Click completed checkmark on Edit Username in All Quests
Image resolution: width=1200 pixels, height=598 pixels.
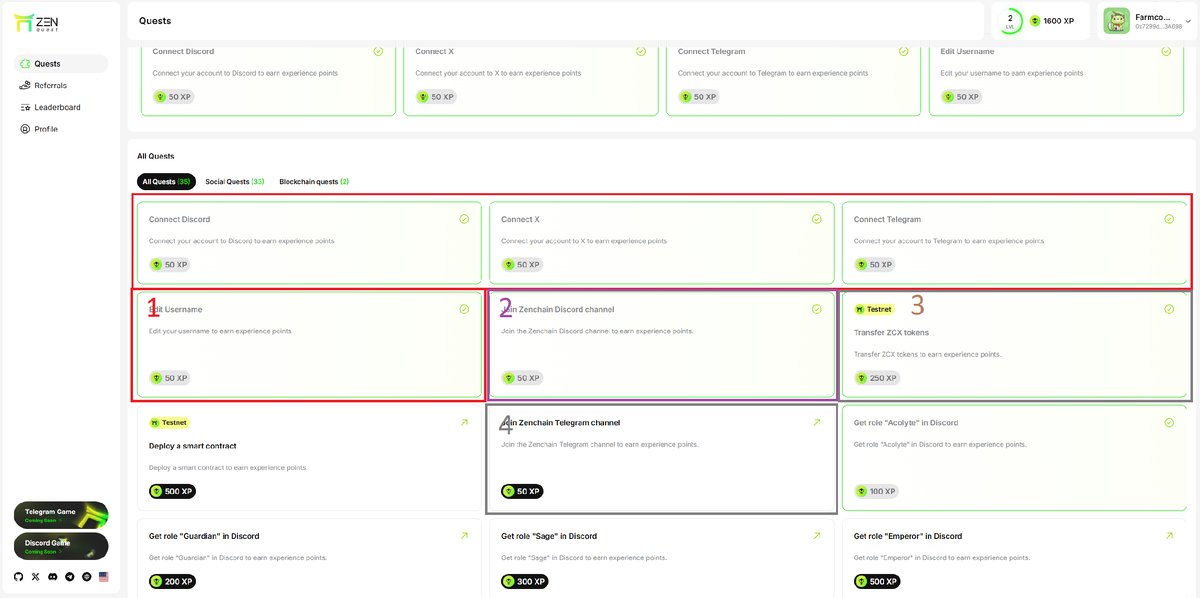click(464, 310)
